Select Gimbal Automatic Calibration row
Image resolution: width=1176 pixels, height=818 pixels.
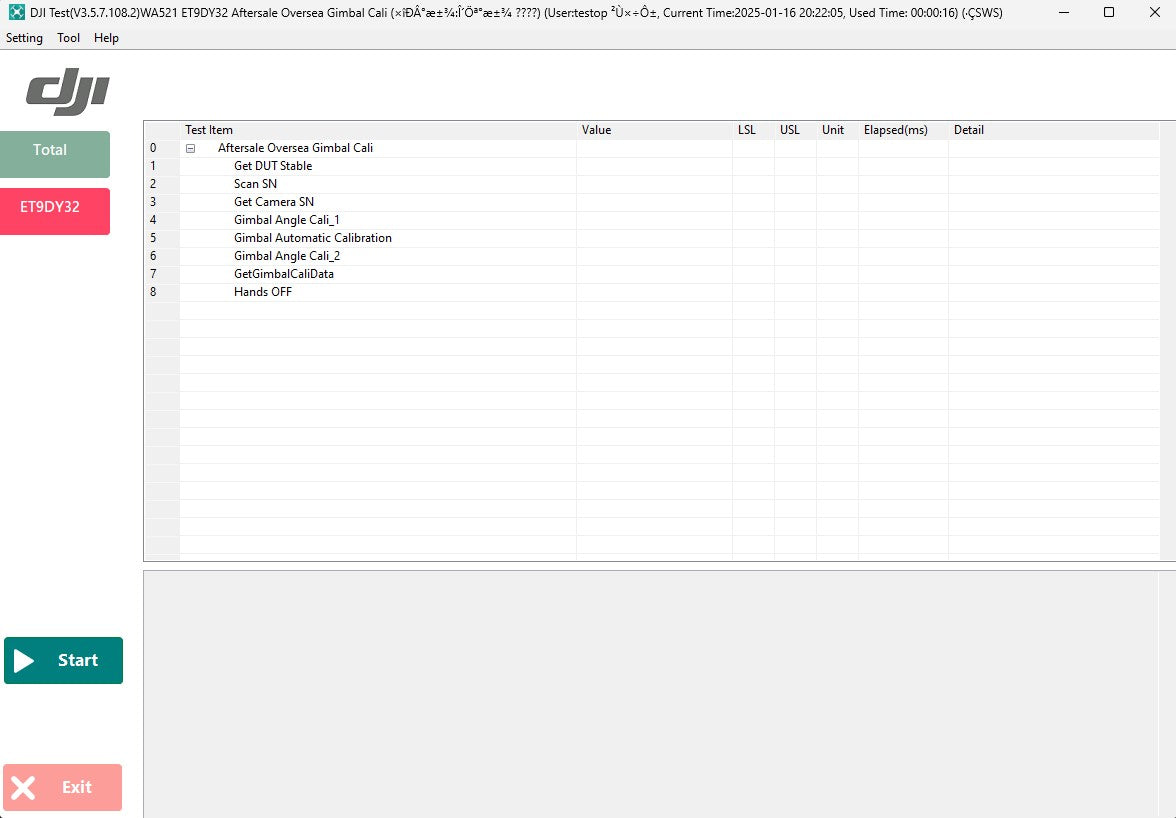(x=312, y=238)
